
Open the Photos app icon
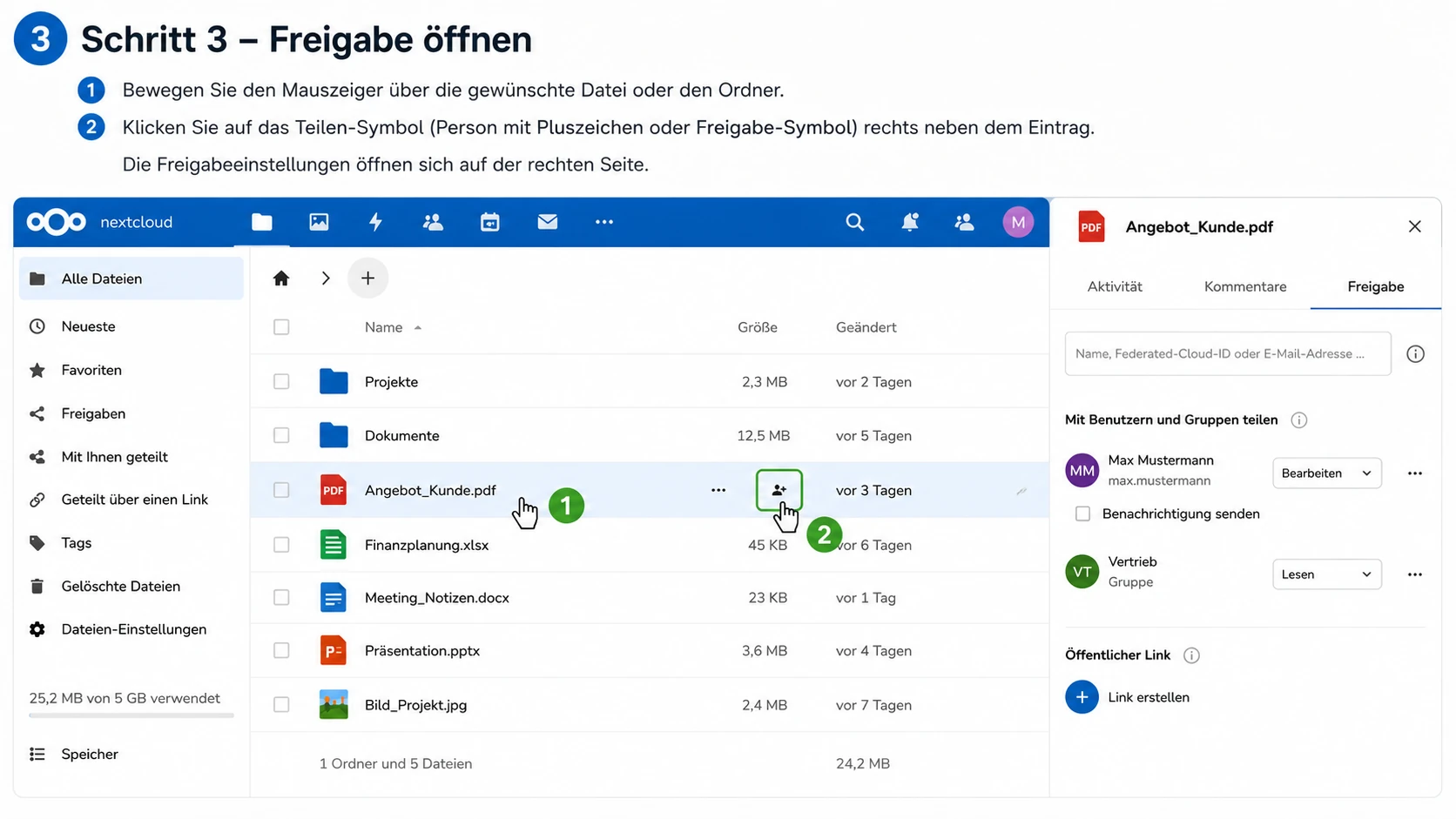click(x=319, y=222)
